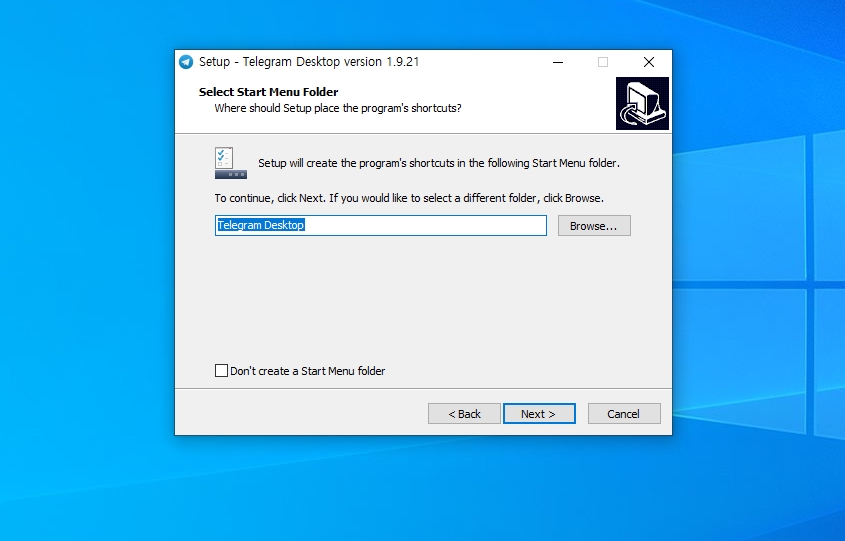The height and width of the screenshot is (541, 845).
Task: Cancel the Telegram setup
Action: [624, 414]
